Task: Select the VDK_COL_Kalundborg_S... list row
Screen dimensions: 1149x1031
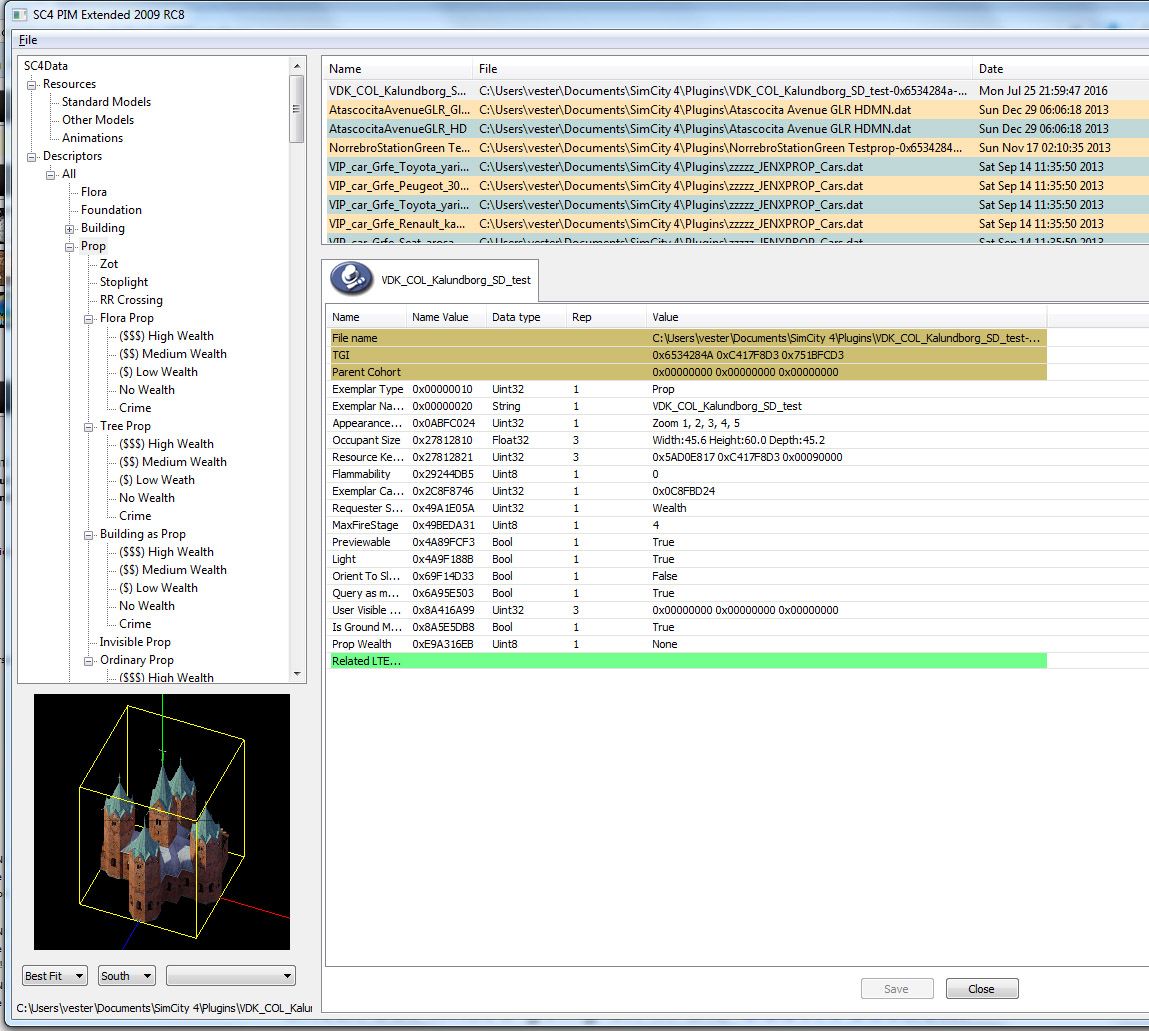Action: 736,91
